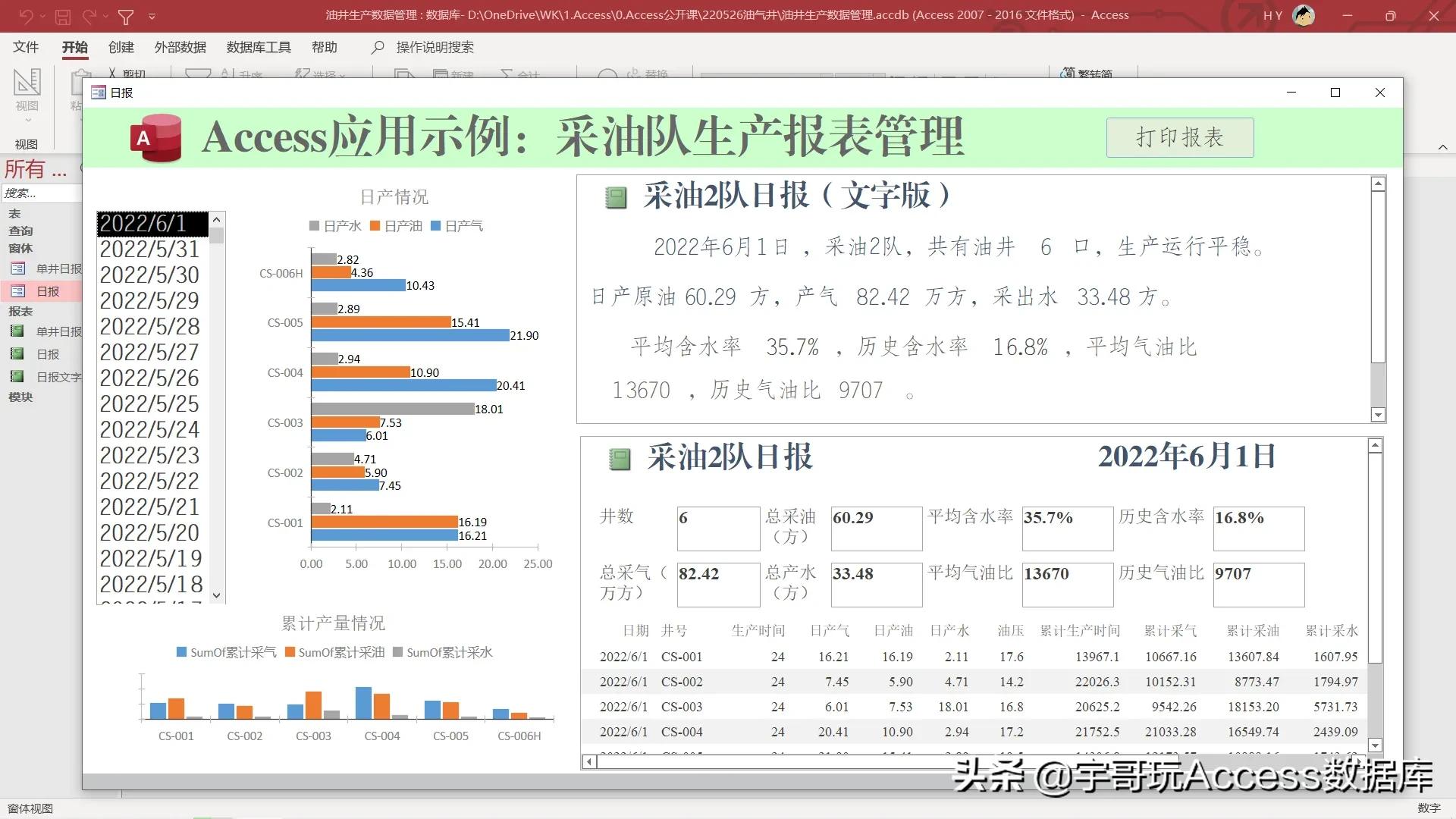
Task: Switch to the 创建 ribbon tab
Action: coord(121,47)
